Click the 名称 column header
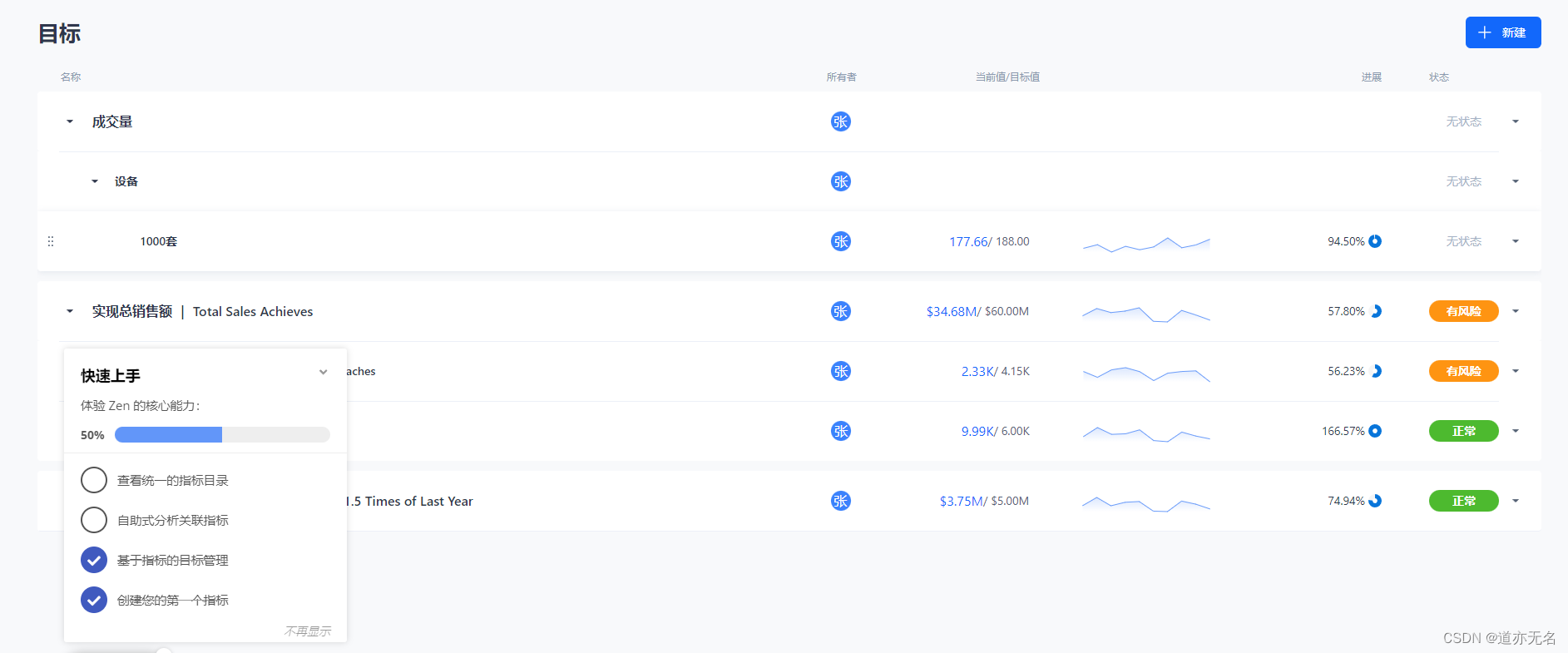 71,77
